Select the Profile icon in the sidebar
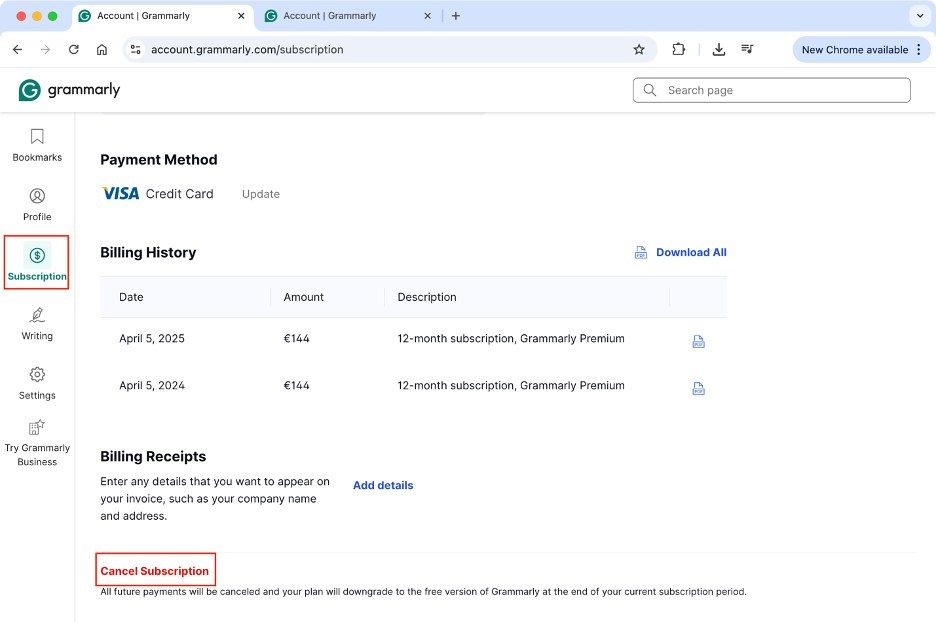The image size is (936, 622). click(36, 204)
